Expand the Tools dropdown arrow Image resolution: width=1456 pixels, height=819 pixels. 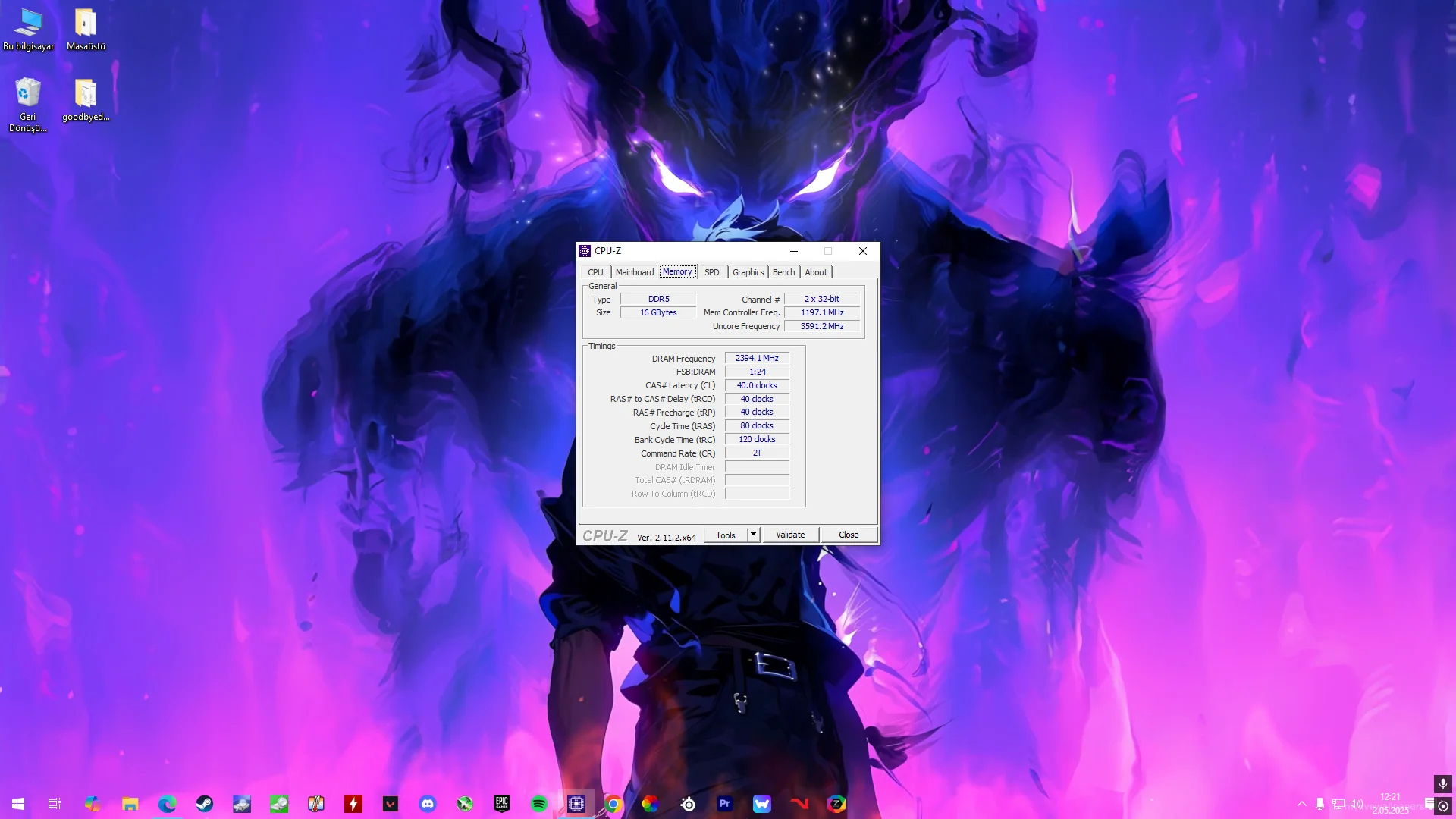coord(753,535)
